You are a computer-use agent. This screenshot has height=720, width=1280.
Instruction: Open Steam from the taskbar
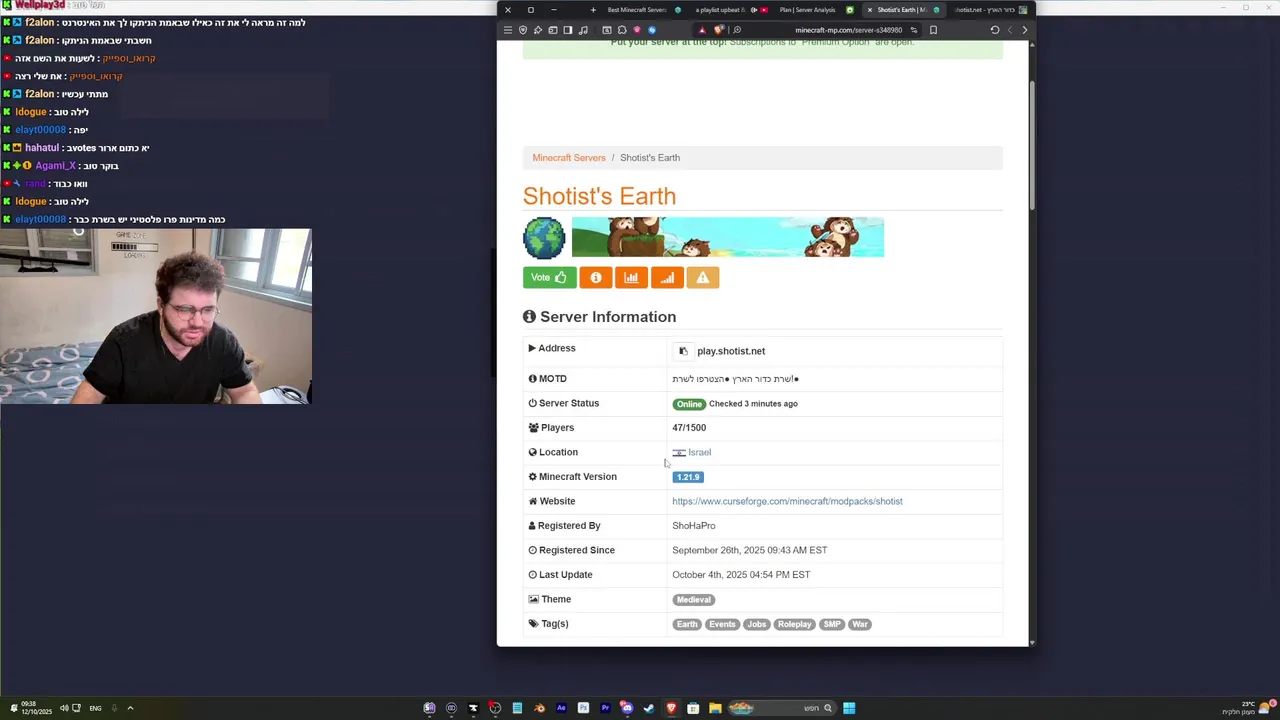click(x=649, y=708)
